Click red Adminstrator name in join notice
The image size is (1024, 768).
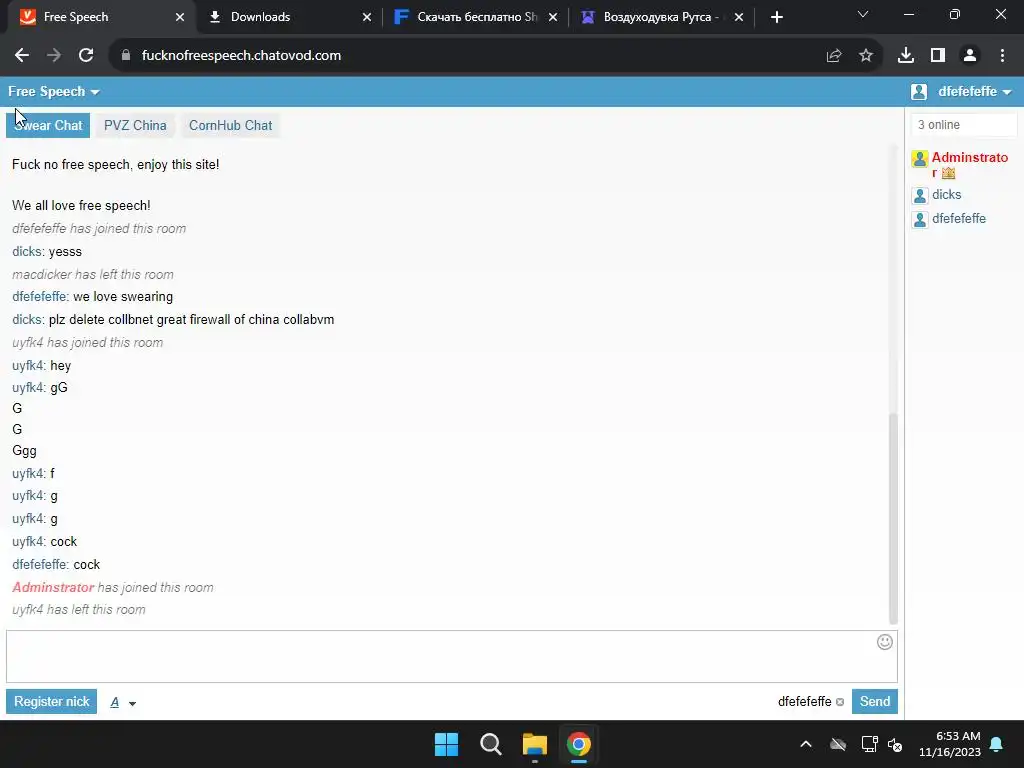click(x=53, y=587)
